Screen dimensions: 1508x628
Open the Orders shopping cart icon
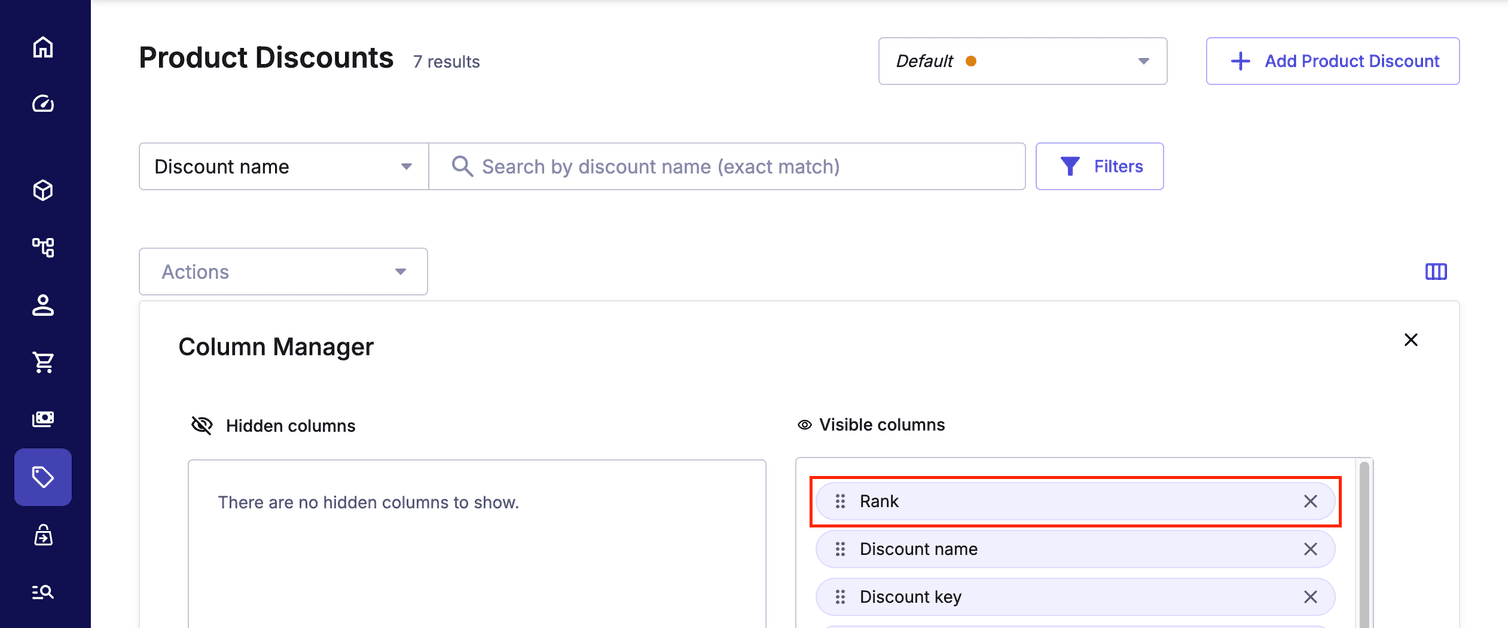point(43,362)
